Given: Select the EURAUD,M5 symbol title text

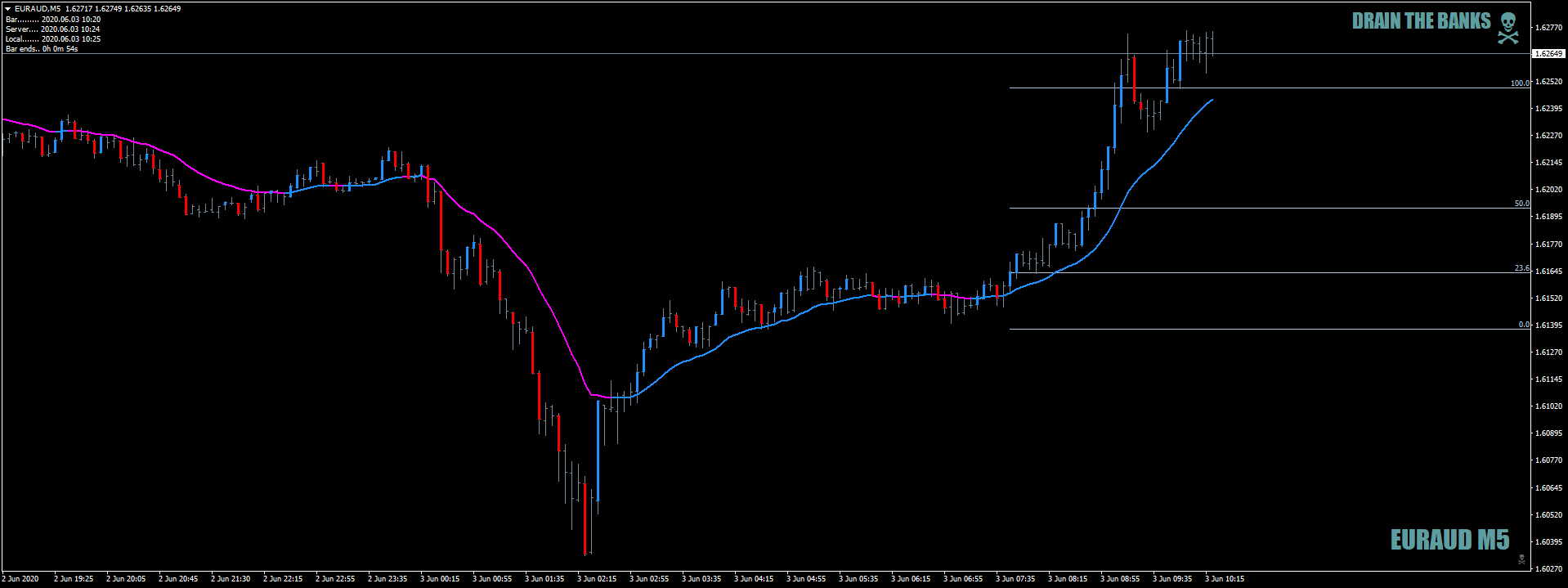Looking at the screenshot, I should [x=38, y=9].
